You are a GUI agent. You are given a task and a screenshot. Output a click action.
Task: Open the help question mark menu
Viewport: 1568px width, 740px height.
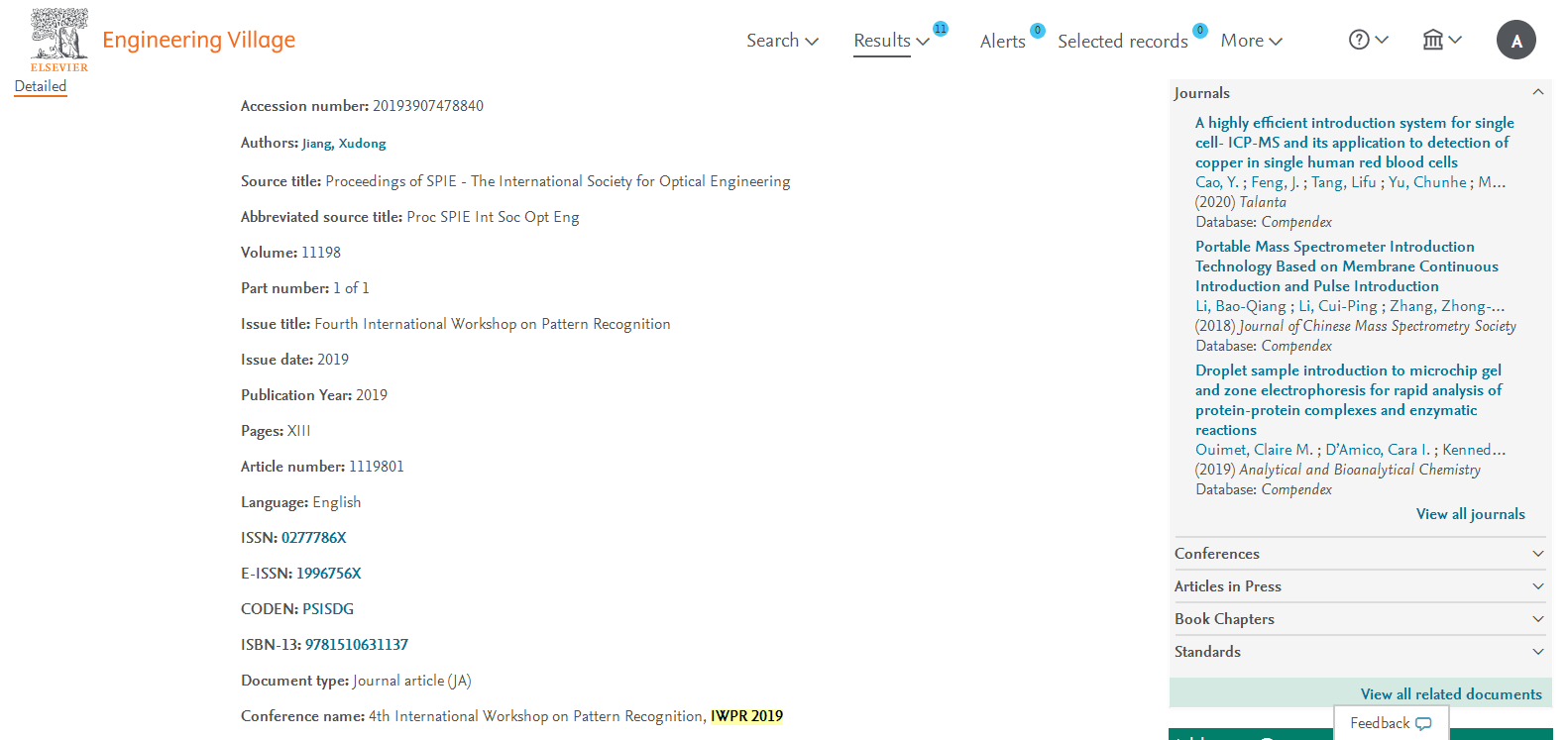(x=1359, y=40)
